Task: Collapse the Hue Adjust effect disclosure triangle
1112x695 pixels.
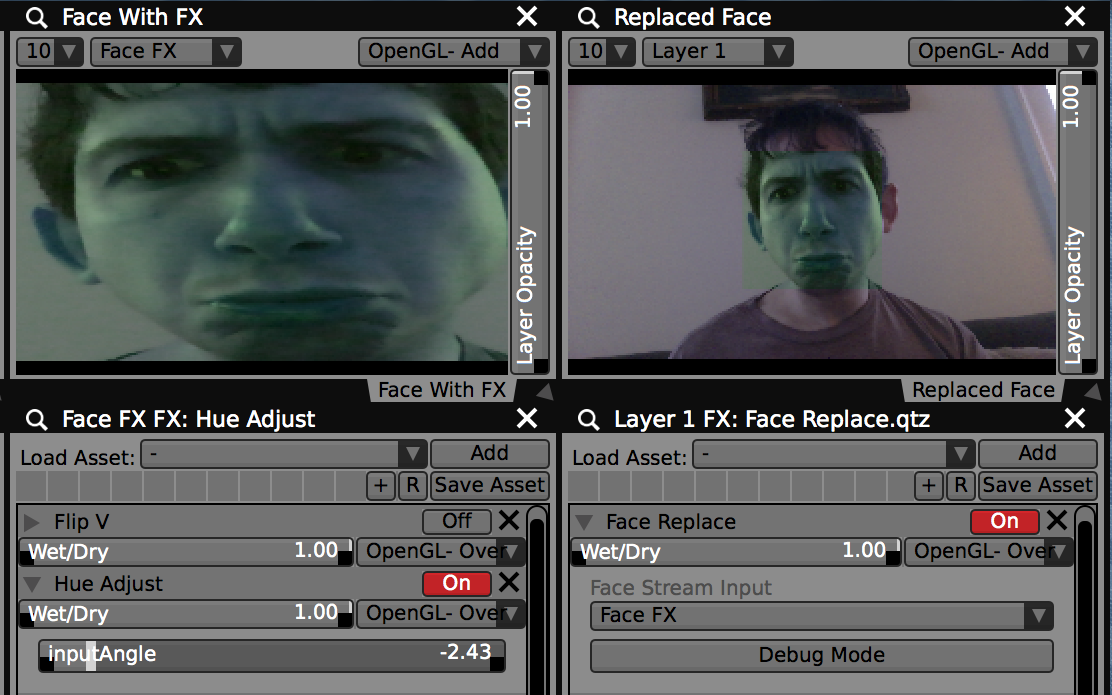Action: click(31, 584)
